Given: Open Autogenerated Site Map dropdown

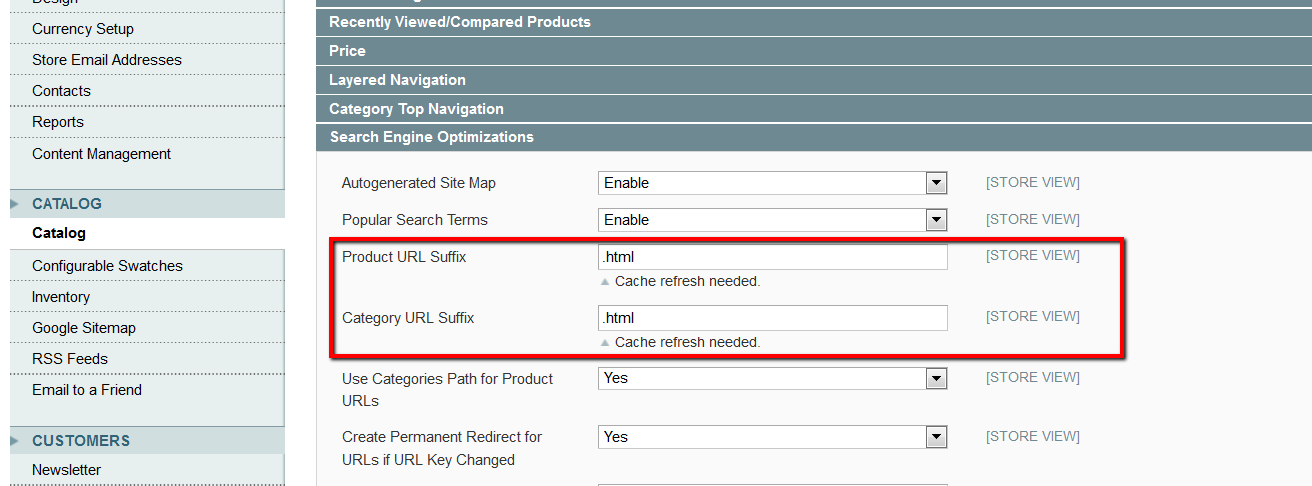Looking at the screenshot, I should (x=772, y=183).
